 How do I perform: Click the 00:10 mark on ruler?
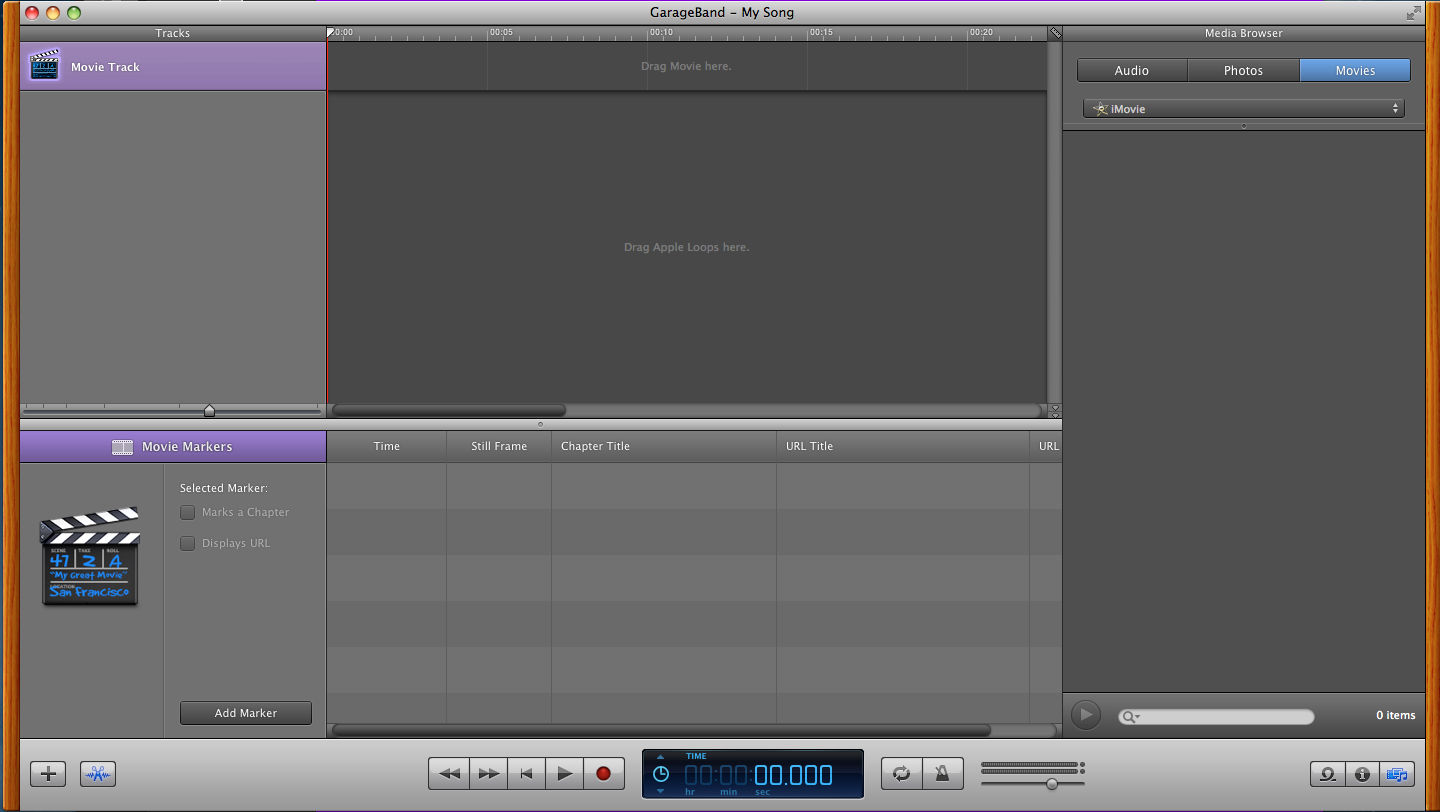[660, 33]
